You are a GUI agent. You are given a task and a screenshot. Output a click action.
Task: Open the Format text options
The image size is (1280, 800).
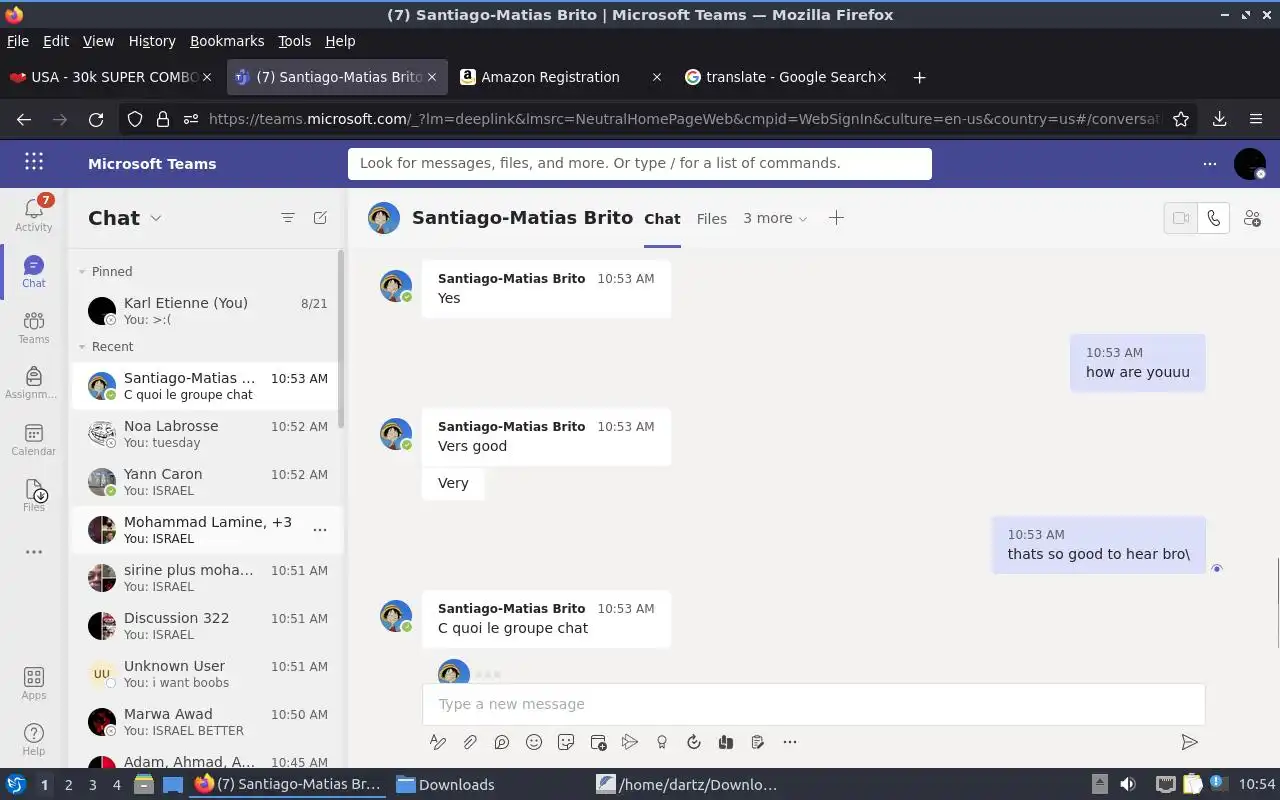tap(438, 742)
